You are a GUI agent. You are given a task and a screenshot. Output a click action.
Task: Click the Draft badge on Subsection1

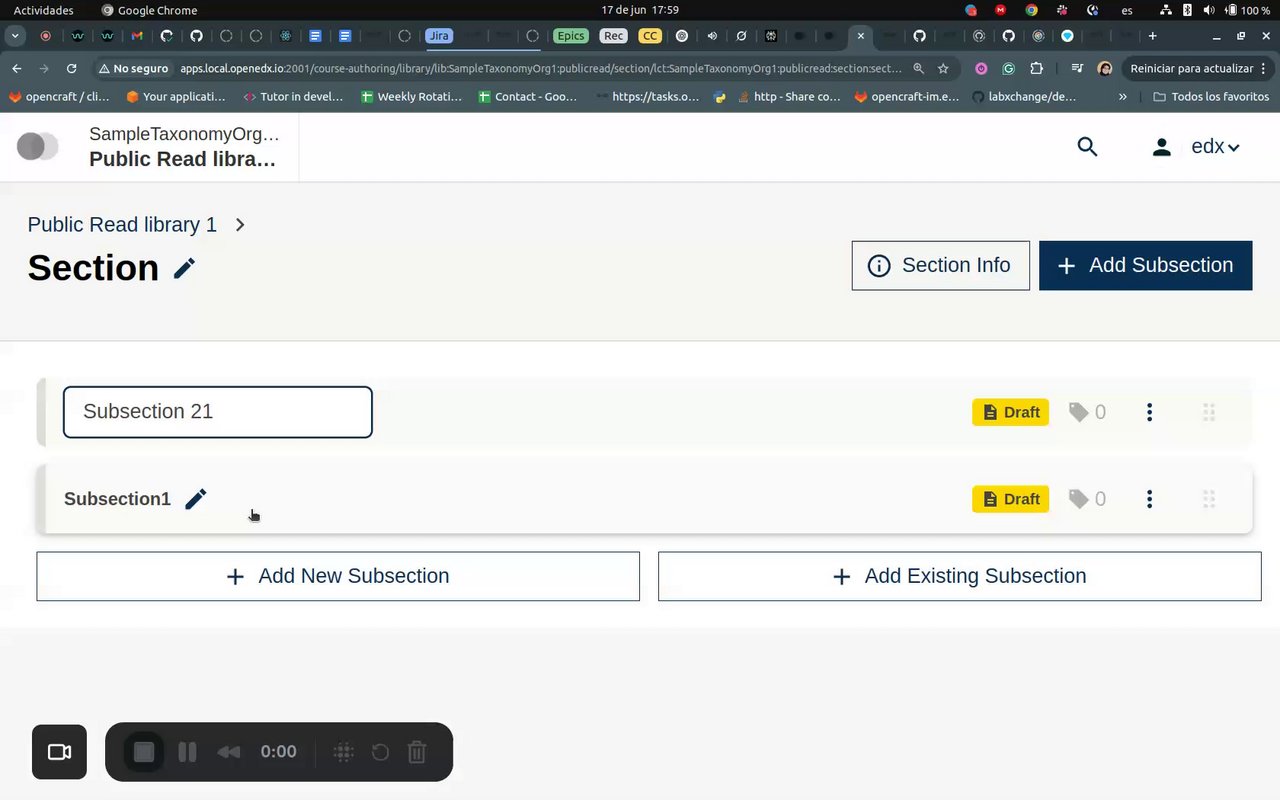pyautogui.click(x=1010, y=499)
